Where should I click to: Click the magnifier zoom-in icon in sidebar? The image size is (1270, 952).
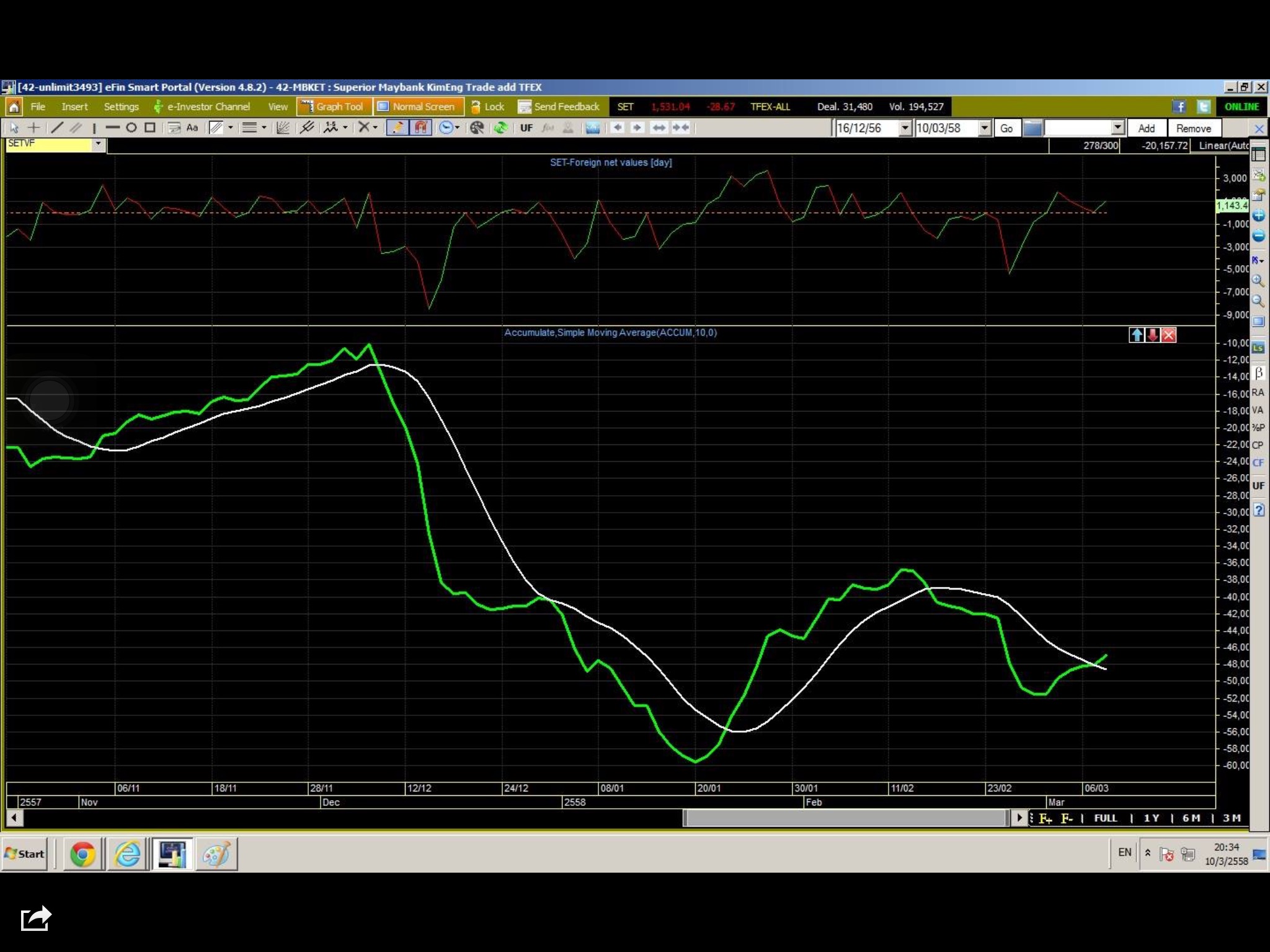pos(1258,281)
